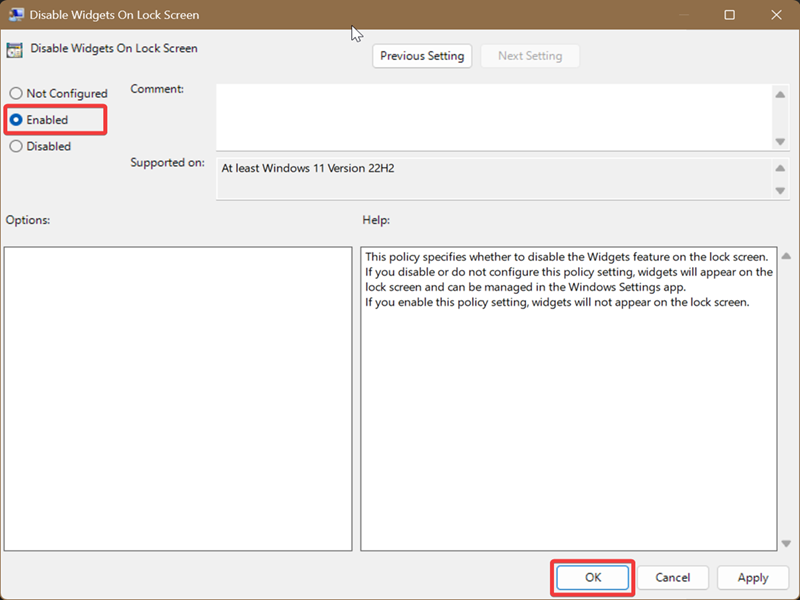Click inside the Comment text box
The height and width of the screenshot is (600, 800).
pos(493,117)
